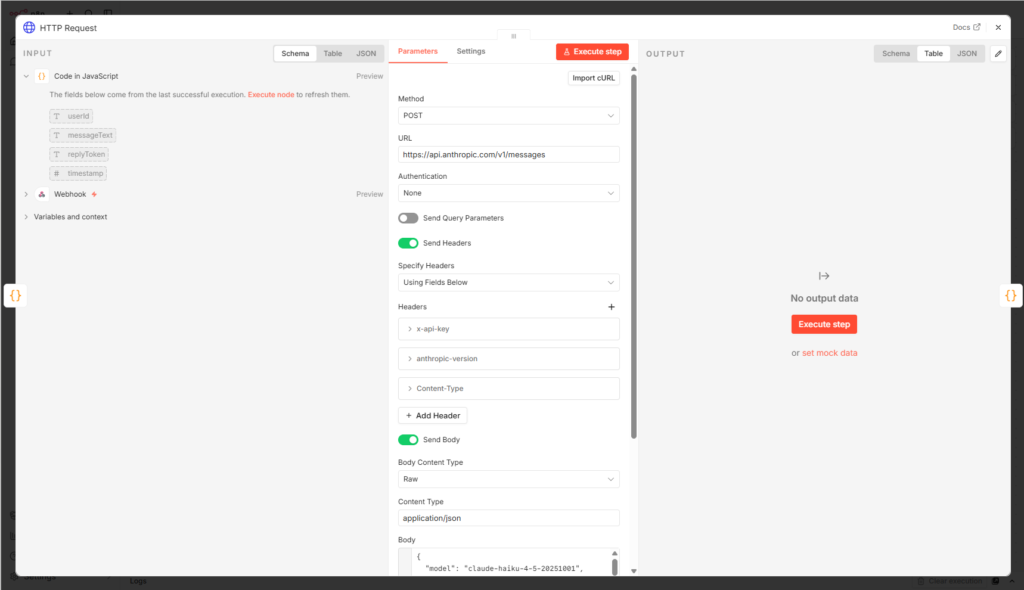1024x590 pixels.
Task: Open the Method dropdown showing POST
Action: pos(508,116)
